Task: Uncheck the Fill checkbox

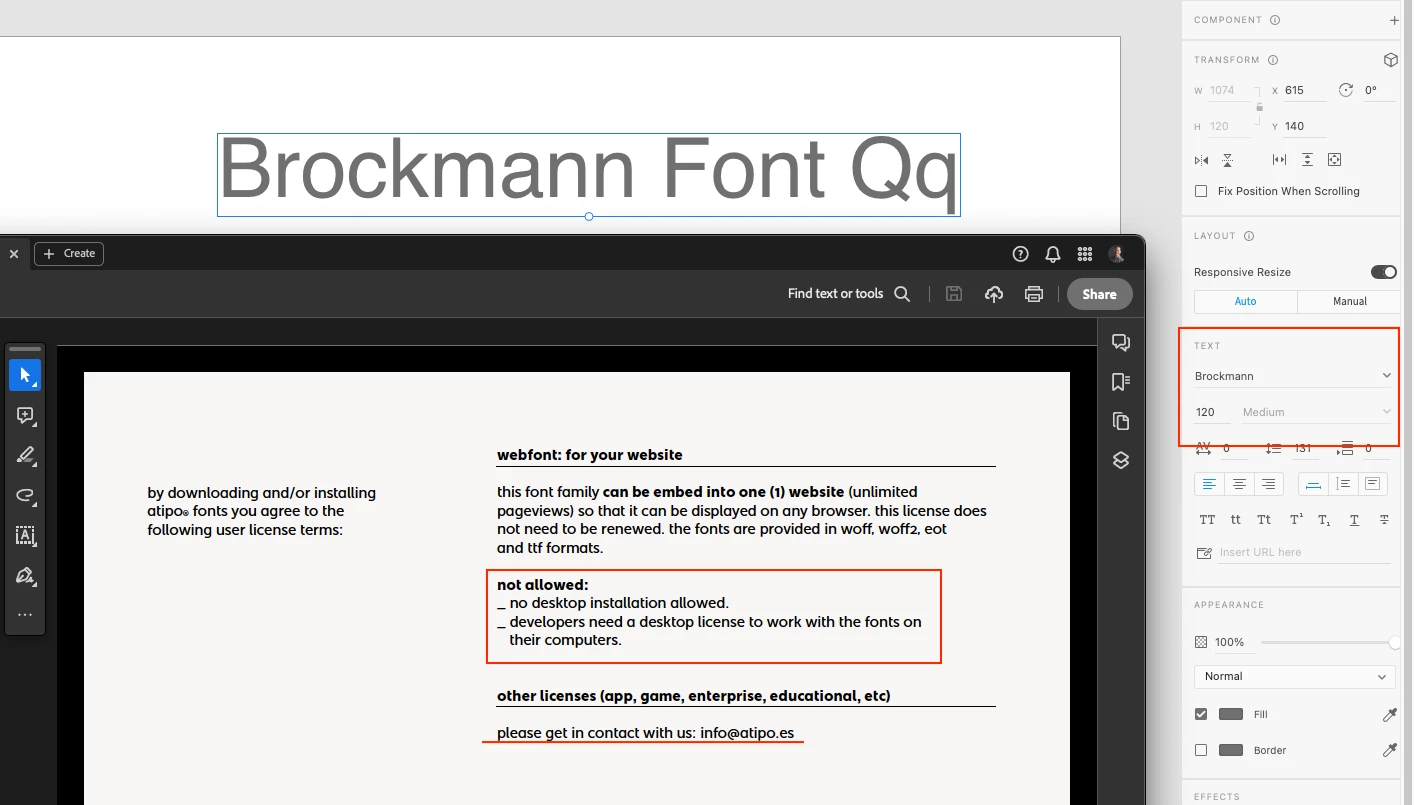Action: point(1201,714)
